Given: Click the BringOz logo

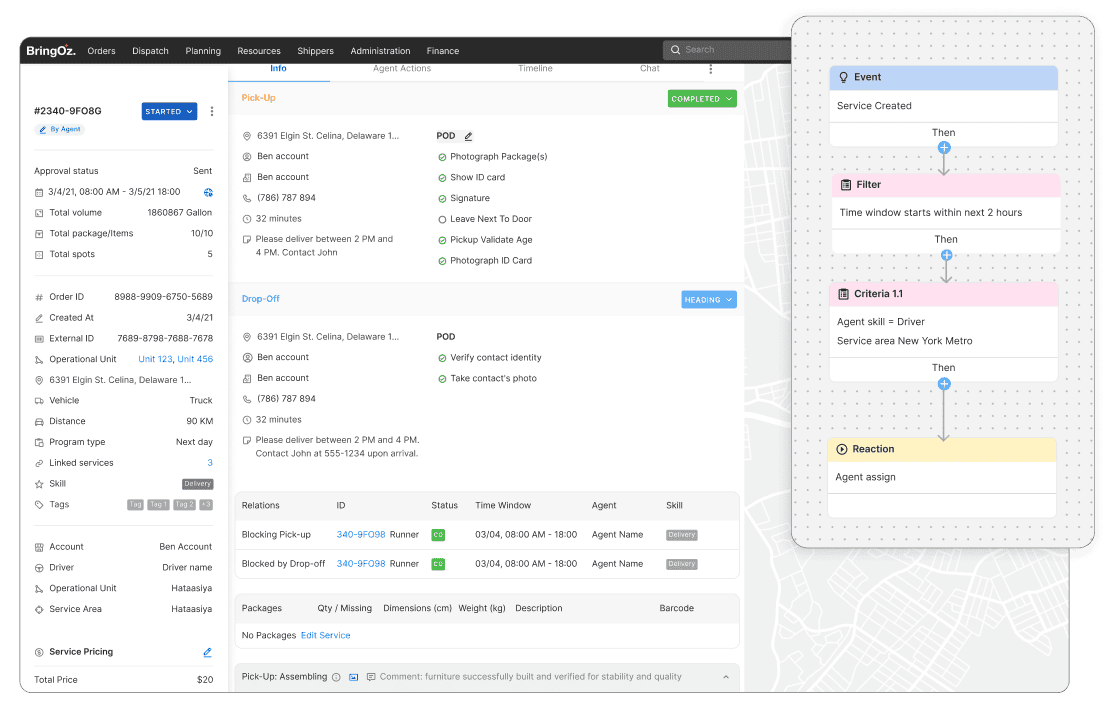Looking at the screenshot, I should point(50,50).
